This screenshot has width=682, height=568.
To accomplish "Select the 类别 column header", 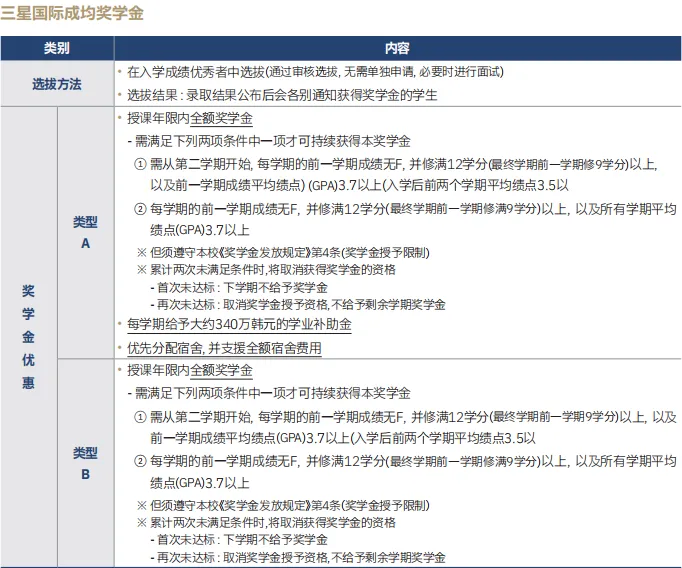I will pos(57,48).
